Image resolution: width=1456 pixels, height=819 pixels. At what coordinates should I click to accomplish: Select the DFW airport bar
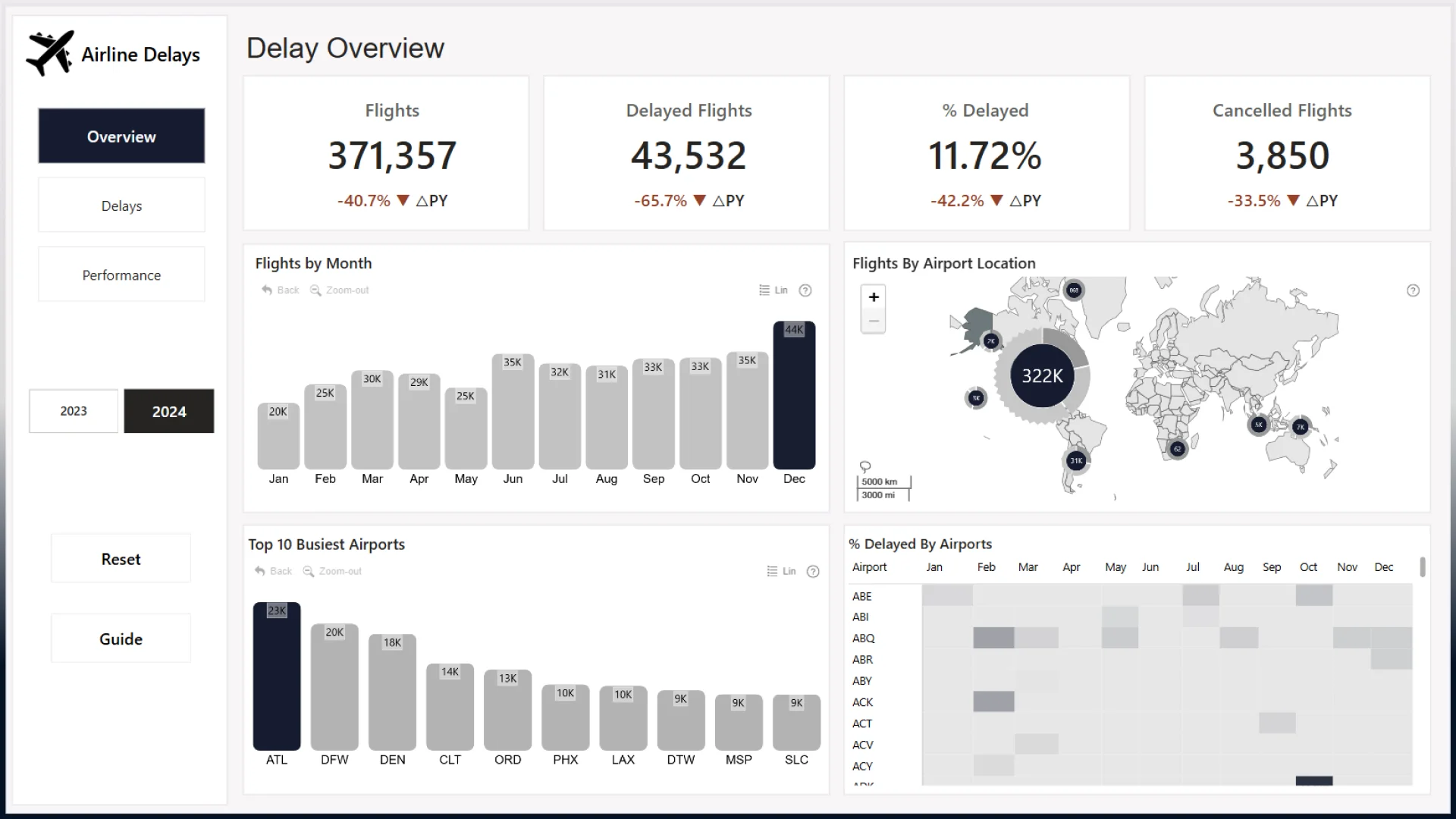pyautogui.click(x=334, y=687)
